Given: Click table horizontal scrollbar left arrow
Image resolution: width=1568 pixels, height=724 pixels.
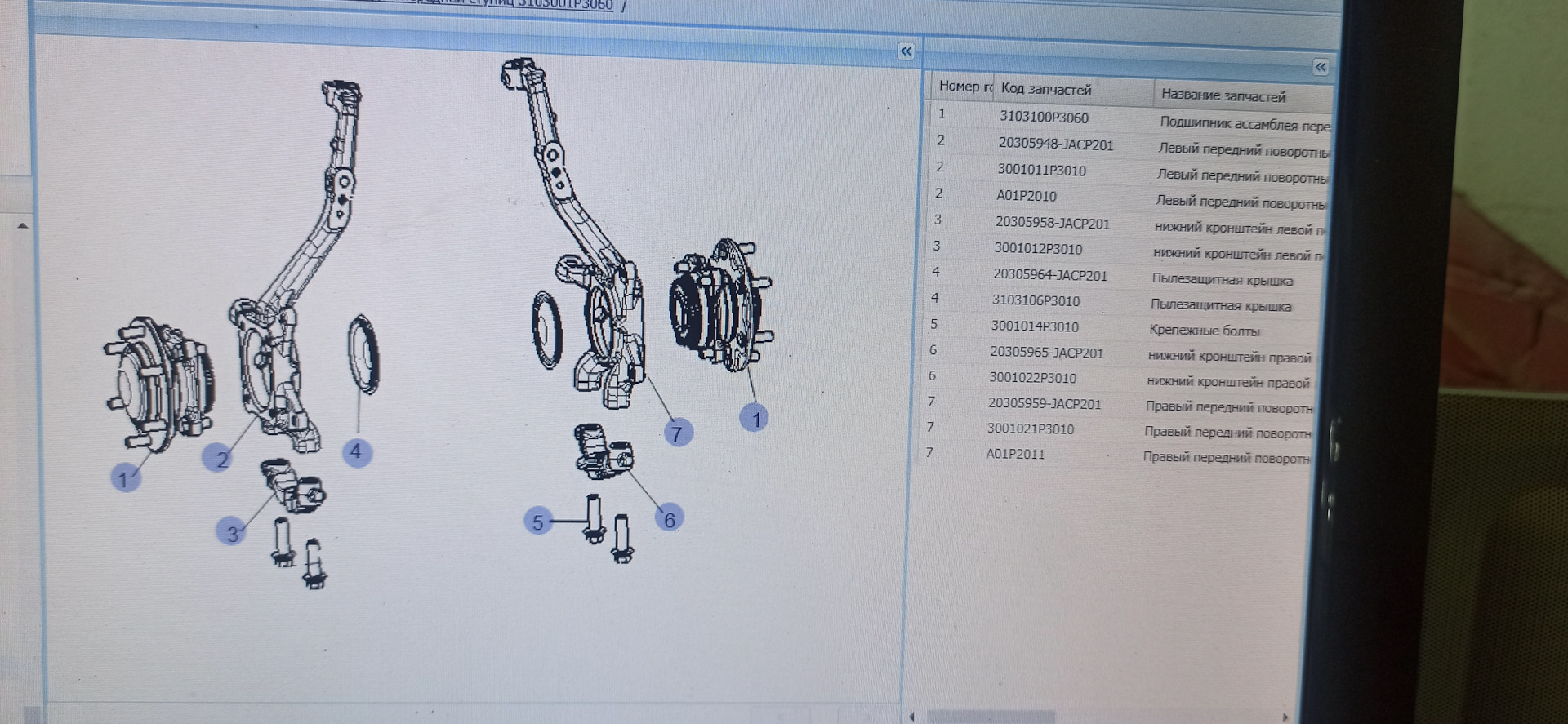Looking at the screenshot, I should tap(912, 717).
